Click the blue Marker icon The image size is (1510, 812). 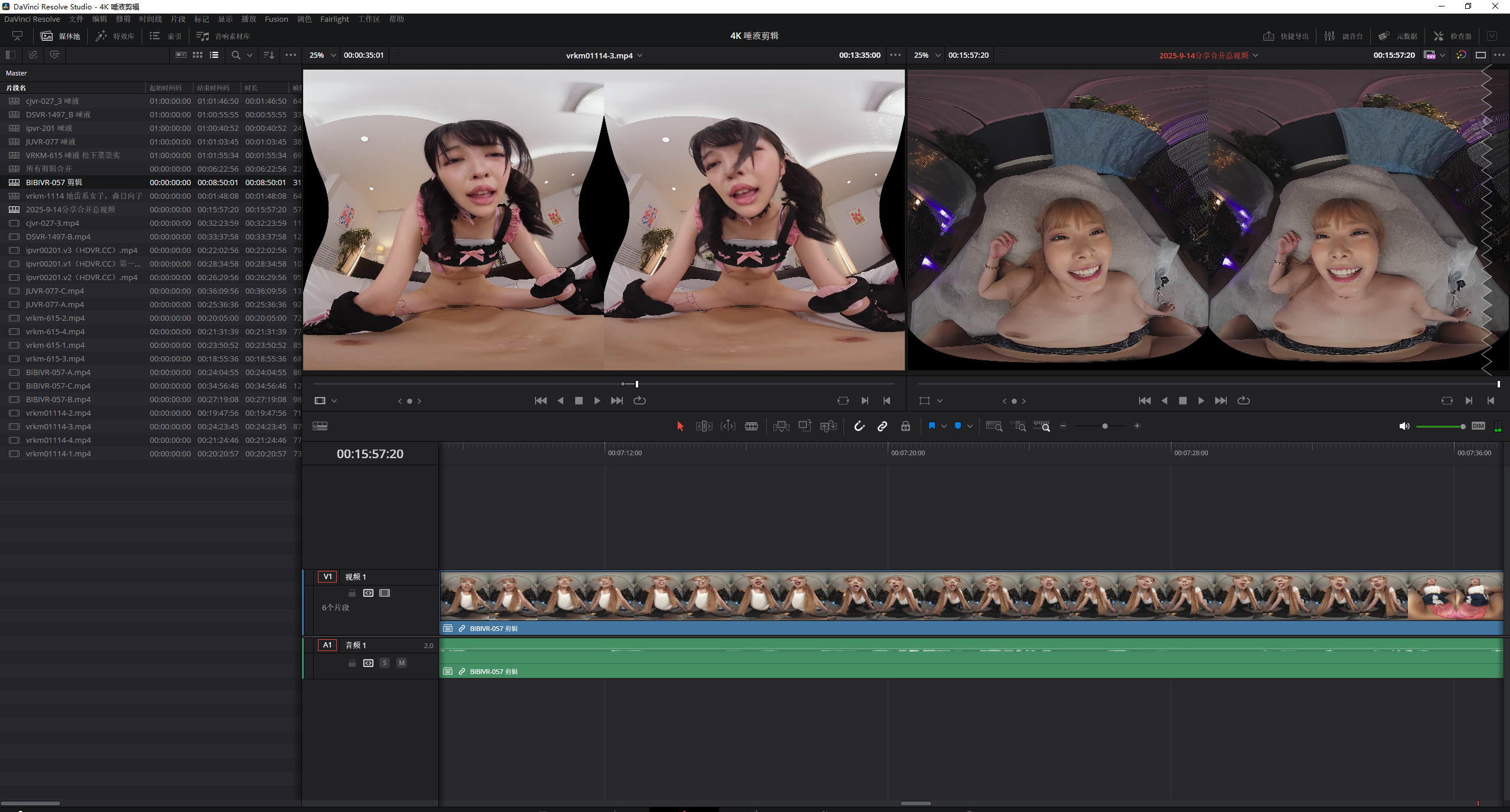click(958, 426)
